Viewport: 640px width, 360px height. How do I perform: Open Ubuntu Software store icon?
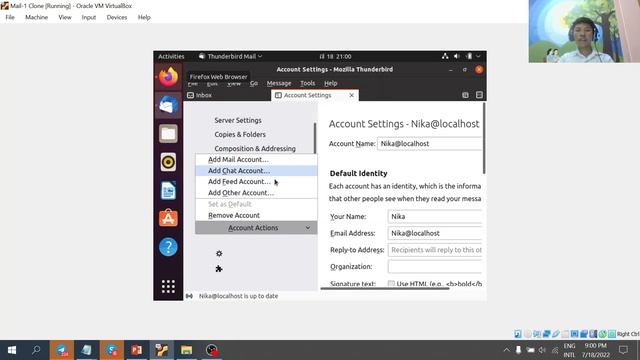[x=168, y=218]
